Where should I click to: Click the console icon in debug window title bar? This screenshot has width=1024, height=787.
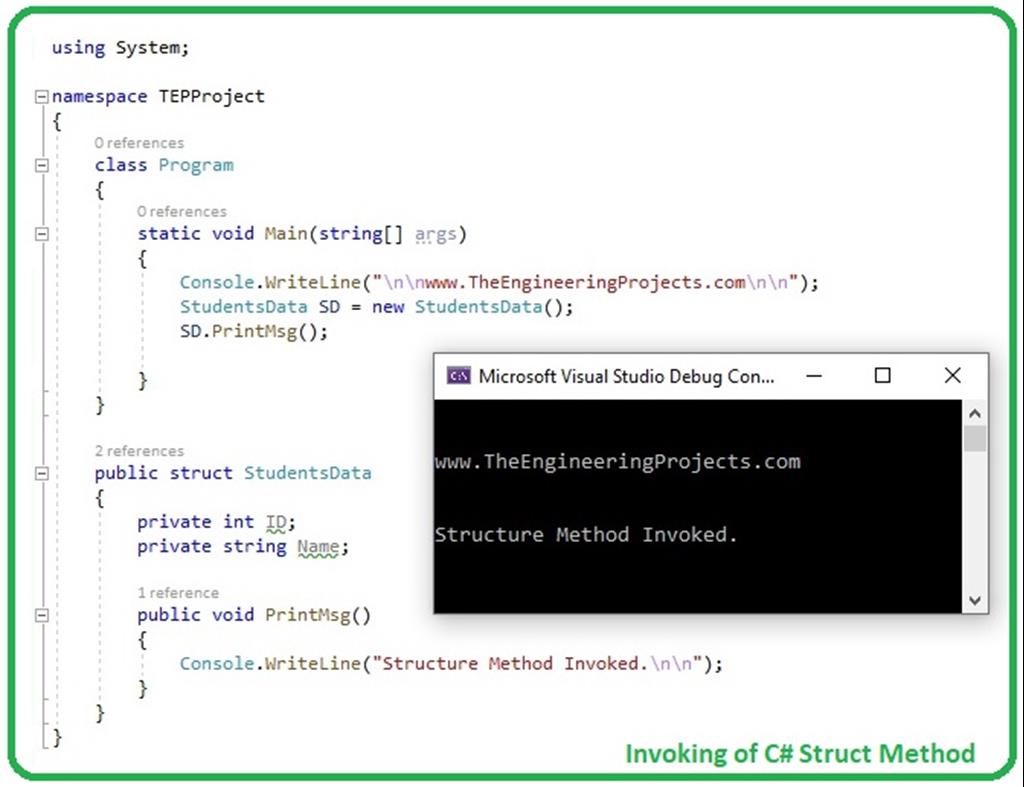pos(459,376)
